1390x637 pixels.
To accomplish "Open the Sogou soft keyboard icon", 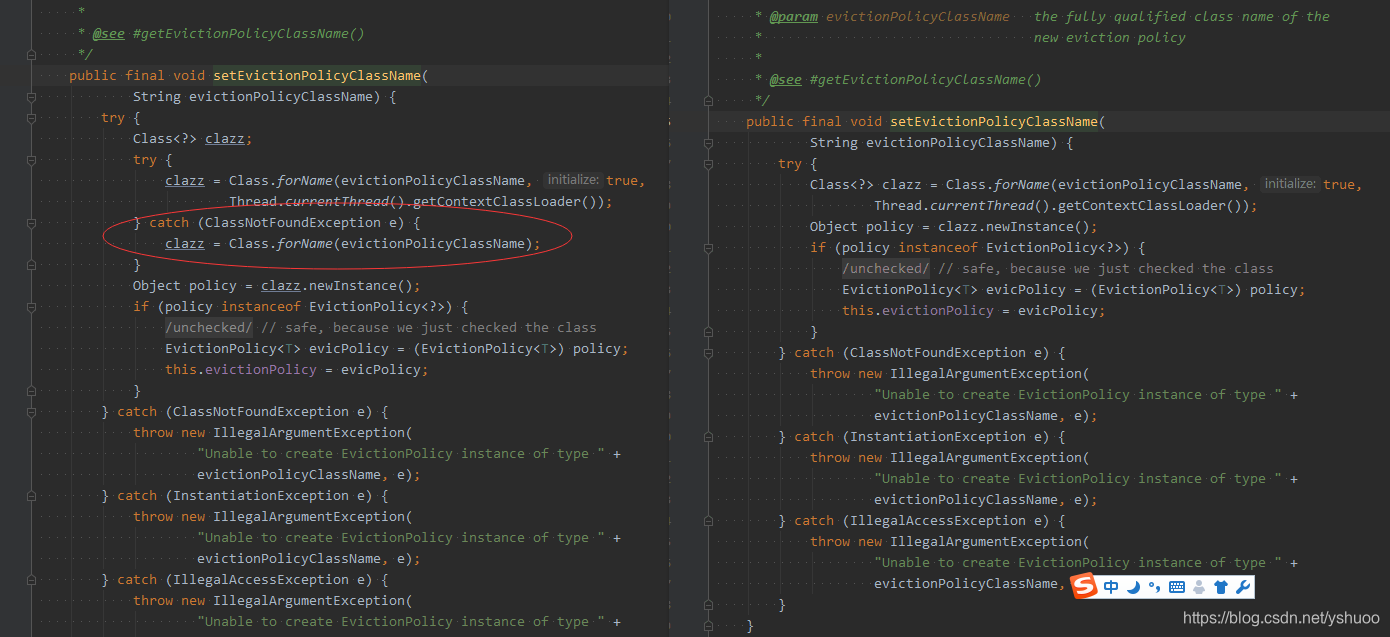I will pos(1177,586).
